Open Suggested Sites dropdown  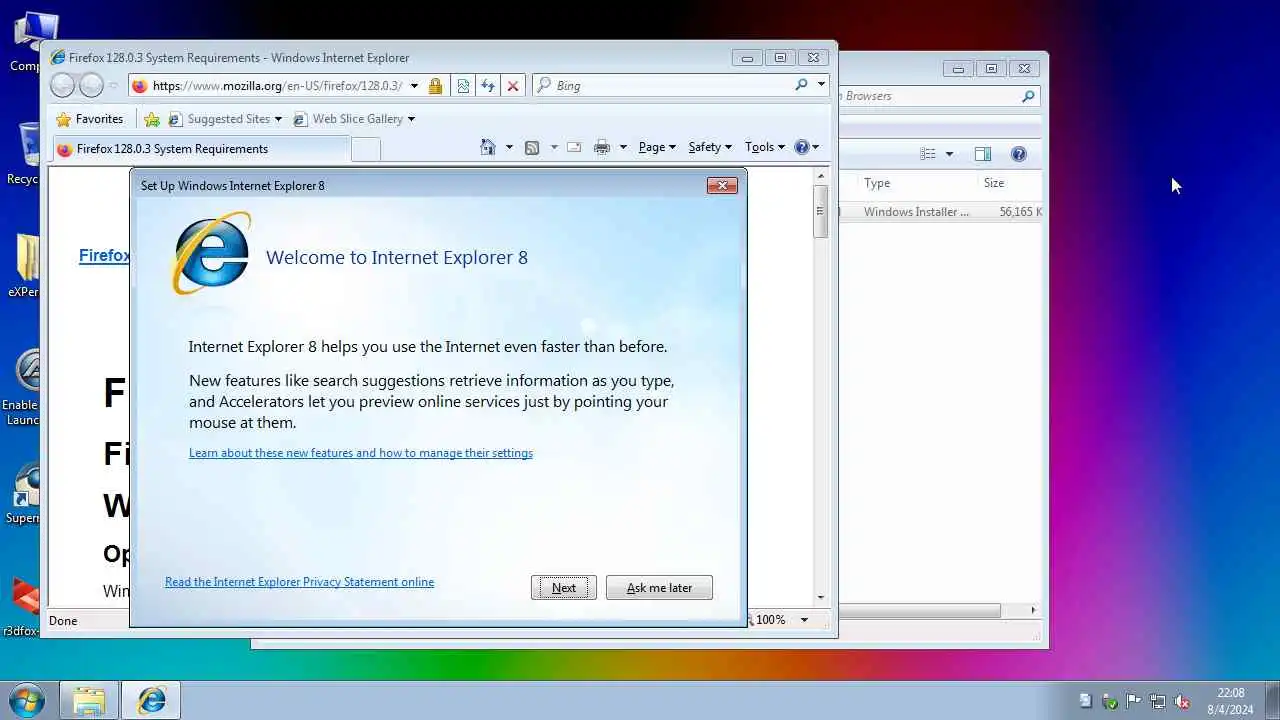click(225, 119)
